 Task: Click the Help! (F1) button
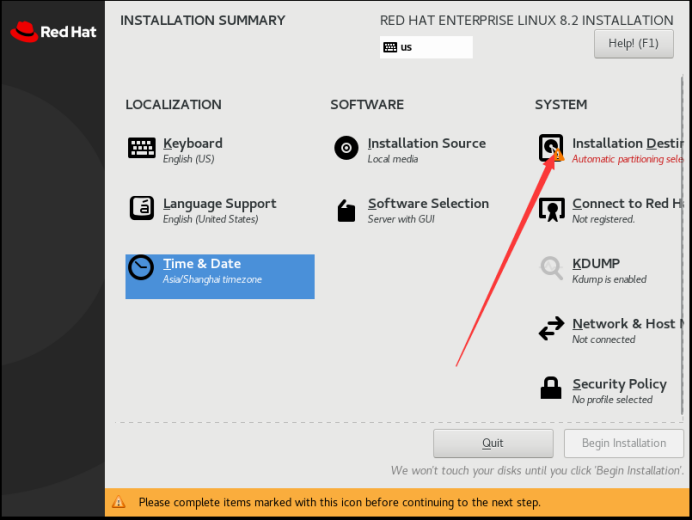point(633,44)
